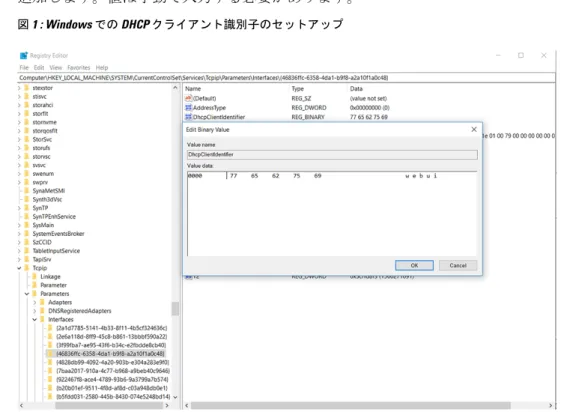Close the Edit Binary Value dialog

(474, 129)
